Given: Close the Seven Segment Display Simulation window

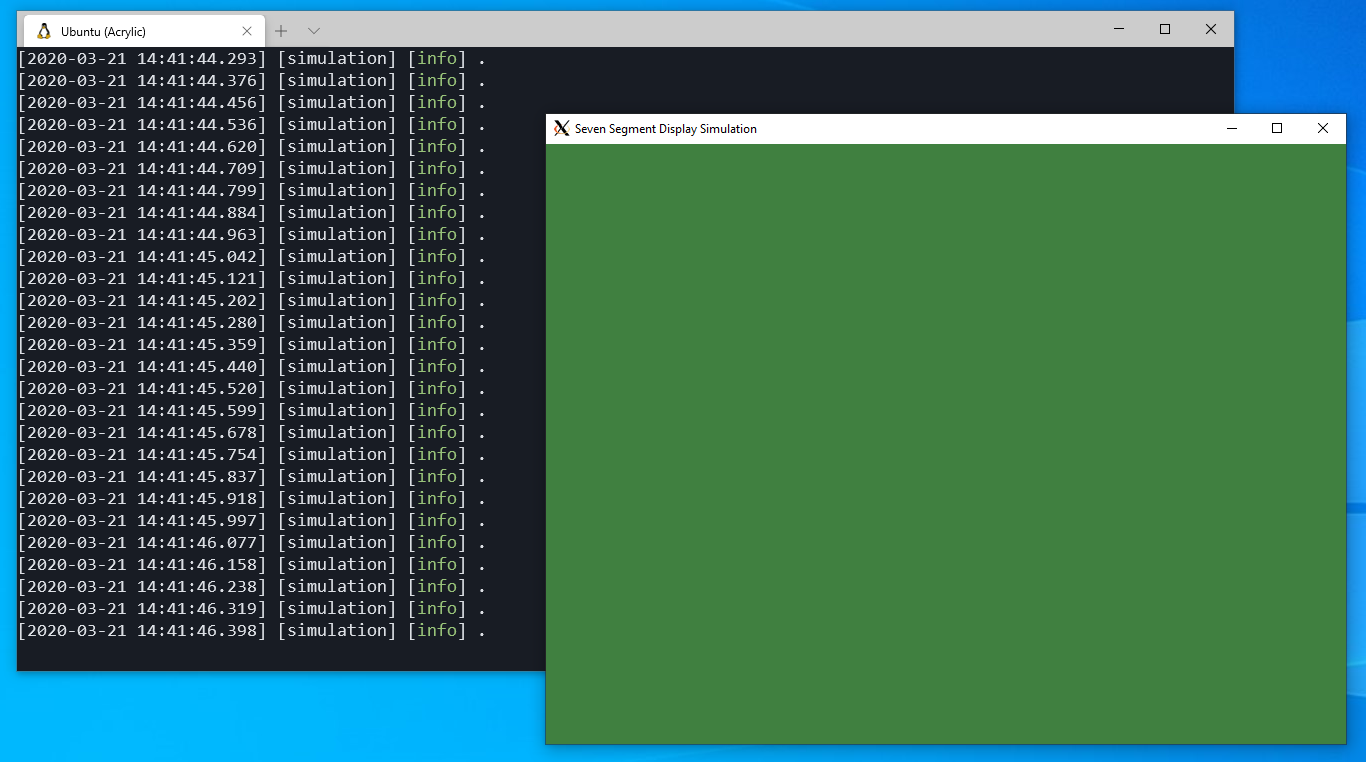Looking at the screenshot, I should [1323, 128].
